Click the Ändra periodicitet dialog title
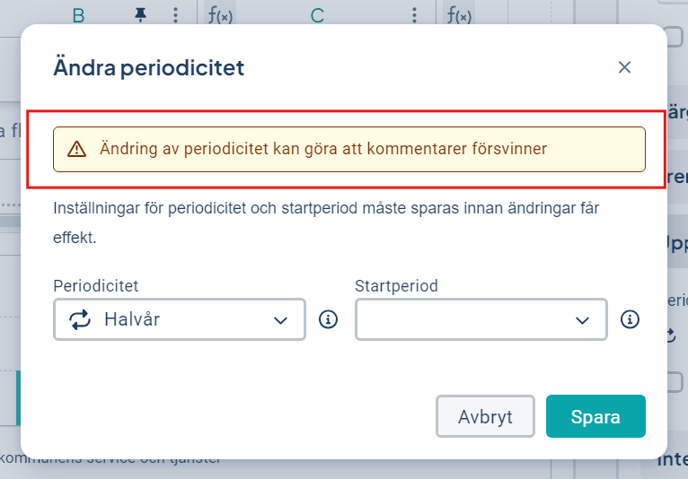Image resolution: width=688 pixels, height=479 pixels. click(148, 68)
